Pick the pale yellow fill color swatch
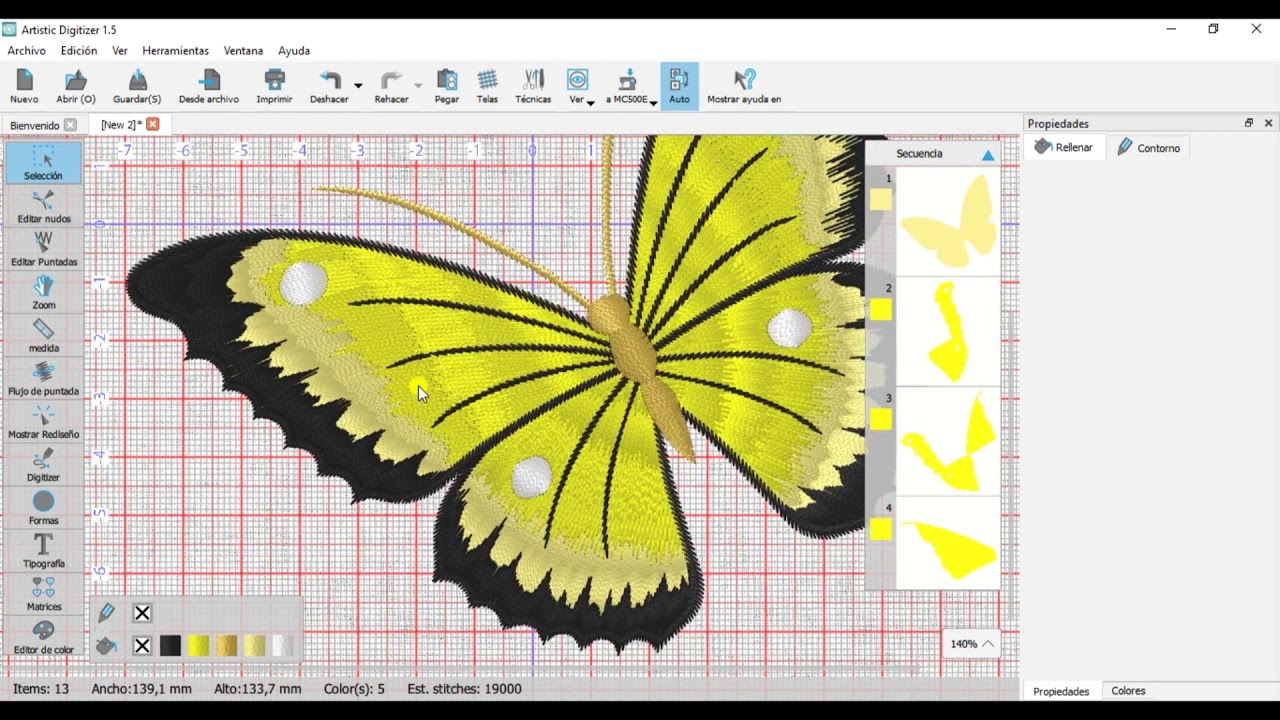Screen dimensions: 1280x720 pyautogui.click(x=254, y=646)
